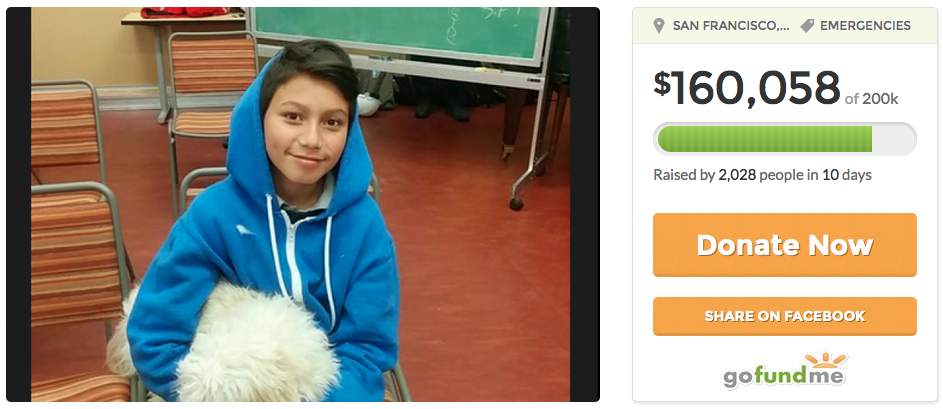The image size is (943, 409).
Task: Click the 'of 200k' goal text
Action: tap(871, 99)
